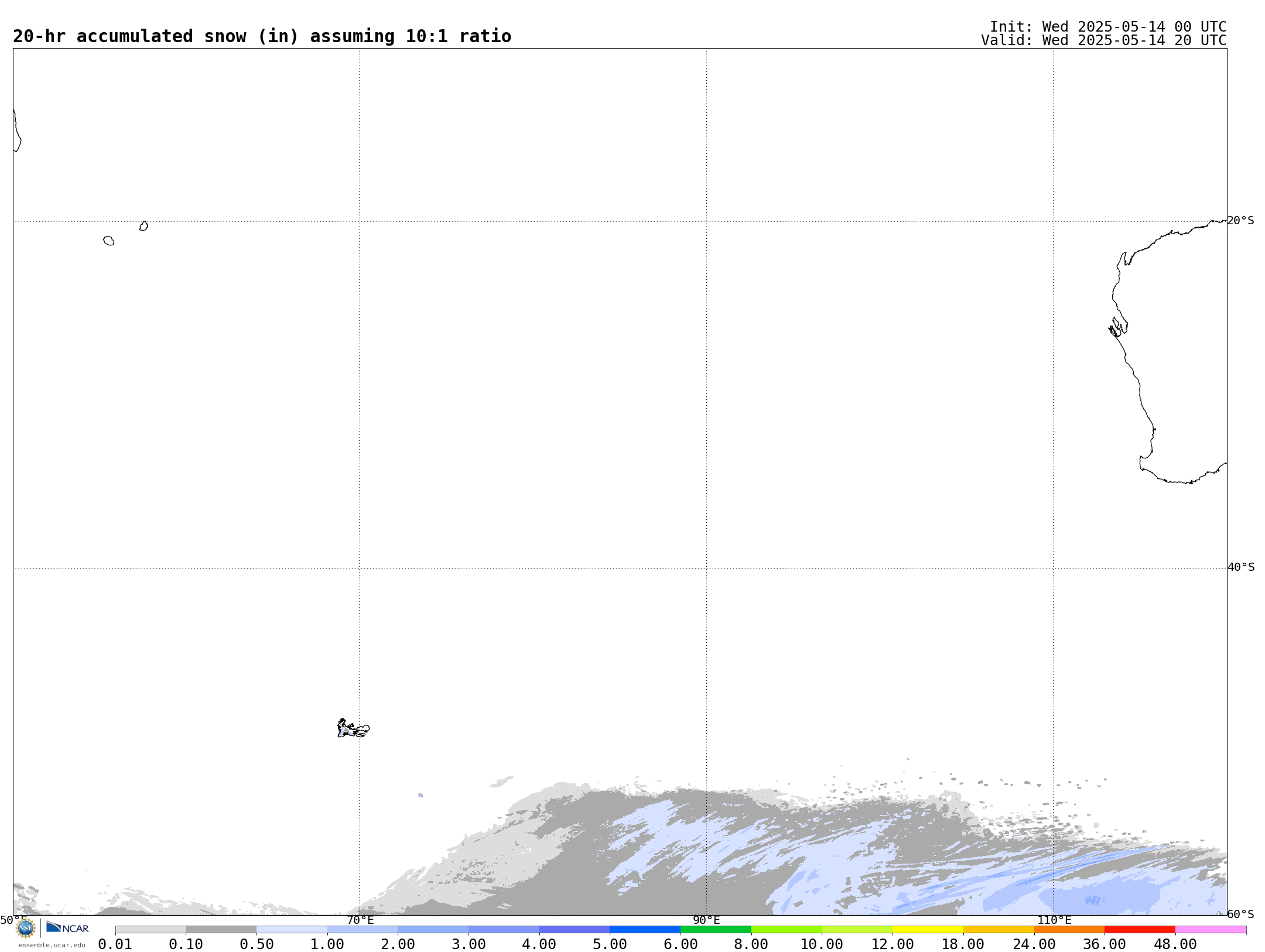Image resolution: width=1265 pixels, height=952 pixels.
Task: Click the 'Valid: Wed 2025-05-14 20 UTC' text
Action: (x=1104, y=40)
